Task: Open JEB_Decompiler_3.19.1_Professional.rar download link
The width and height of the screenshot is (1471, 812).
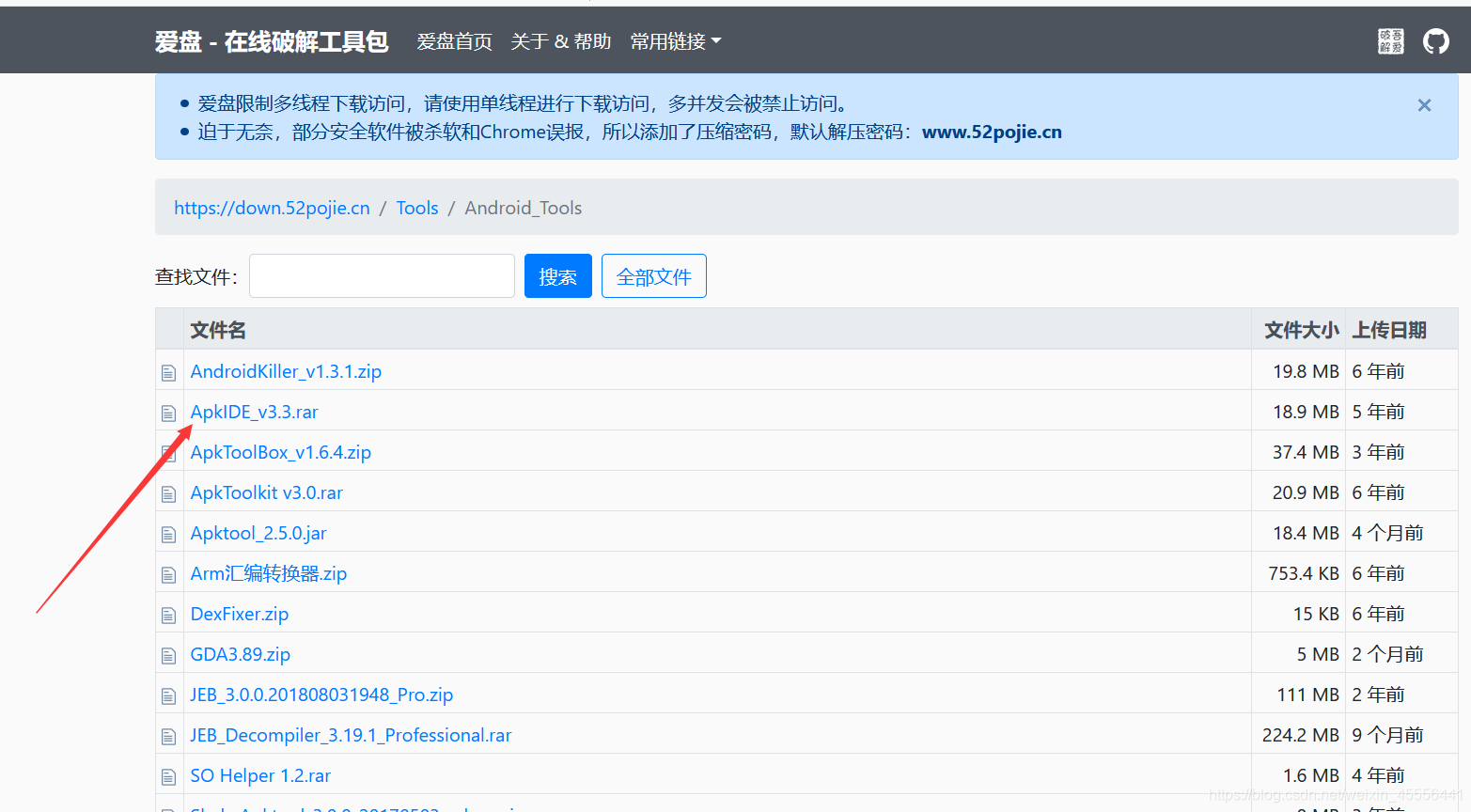Action: (x=351, y=735)
